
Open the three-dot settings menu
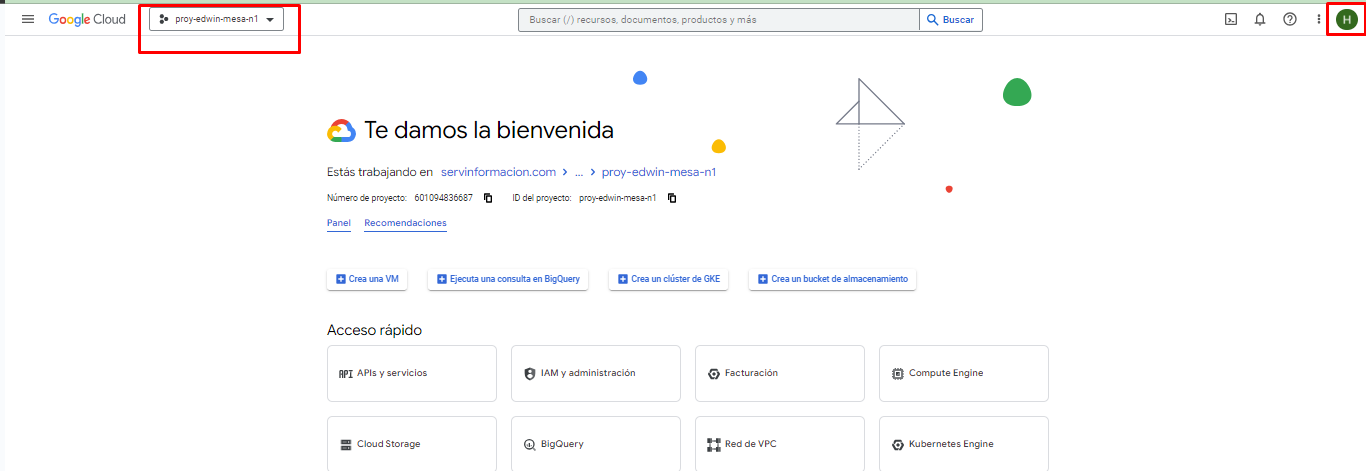click(1319, 19)
